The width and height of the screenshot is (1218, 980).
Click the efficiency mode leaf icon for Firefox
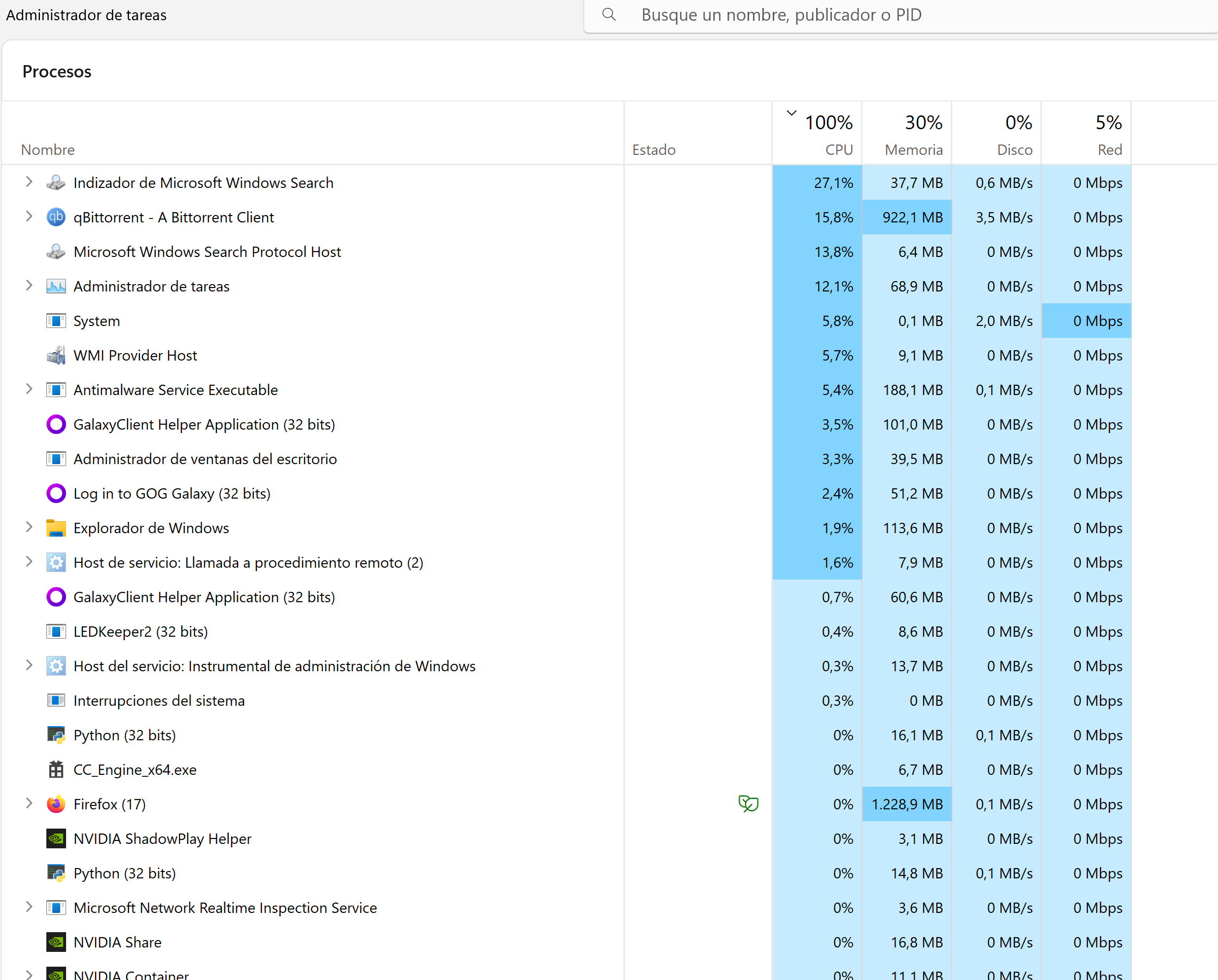click(748, 803)
